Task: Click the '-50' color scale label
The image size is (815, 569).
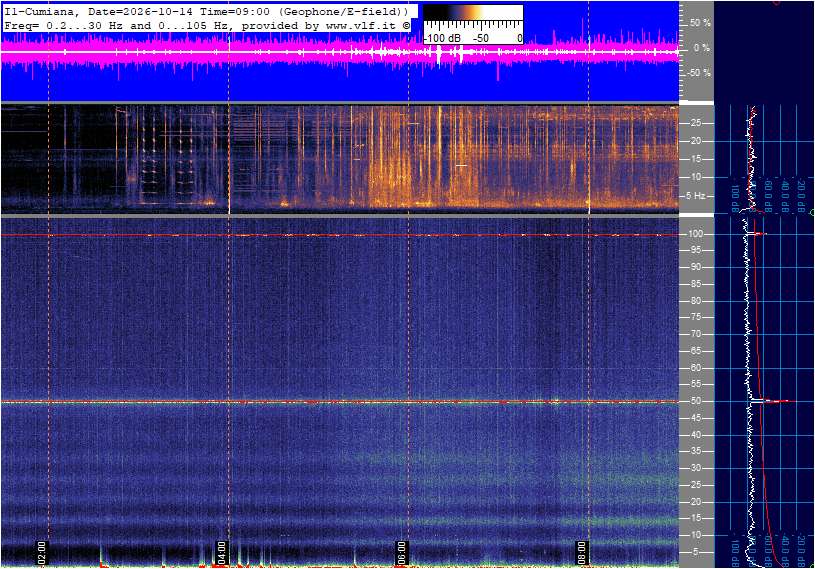Action: tap(481, 38)
